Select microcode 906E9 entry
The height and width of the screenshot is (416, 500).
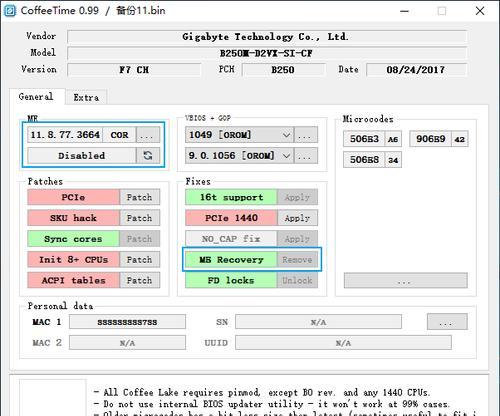(439, 139)
